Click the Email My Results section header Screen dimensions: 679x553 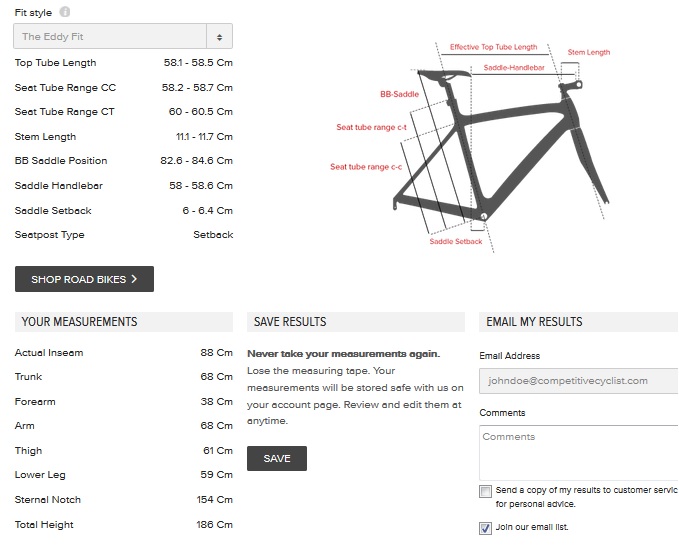click(x=534, y=322)
